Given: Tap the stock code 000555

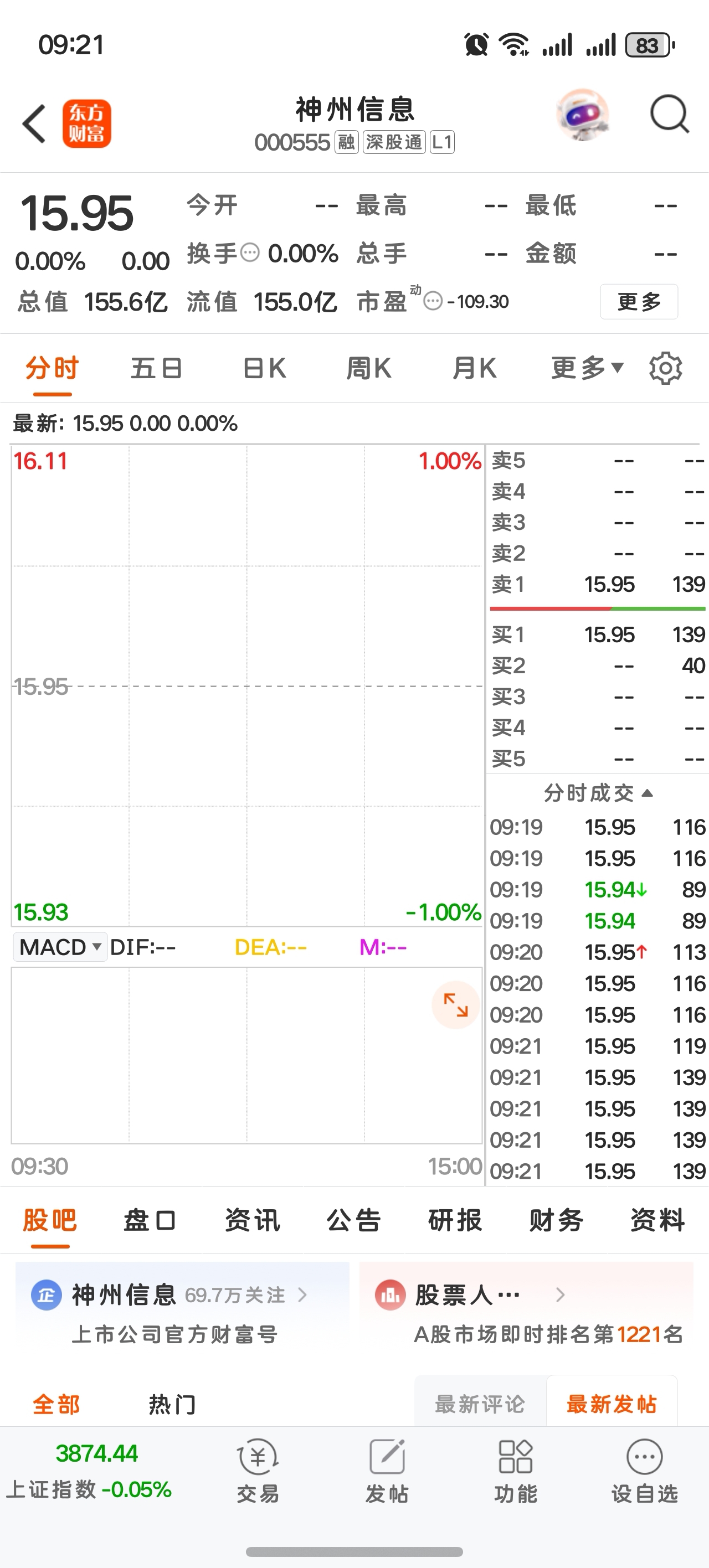Looking at the screenshot, I should [x=292, y=142].
